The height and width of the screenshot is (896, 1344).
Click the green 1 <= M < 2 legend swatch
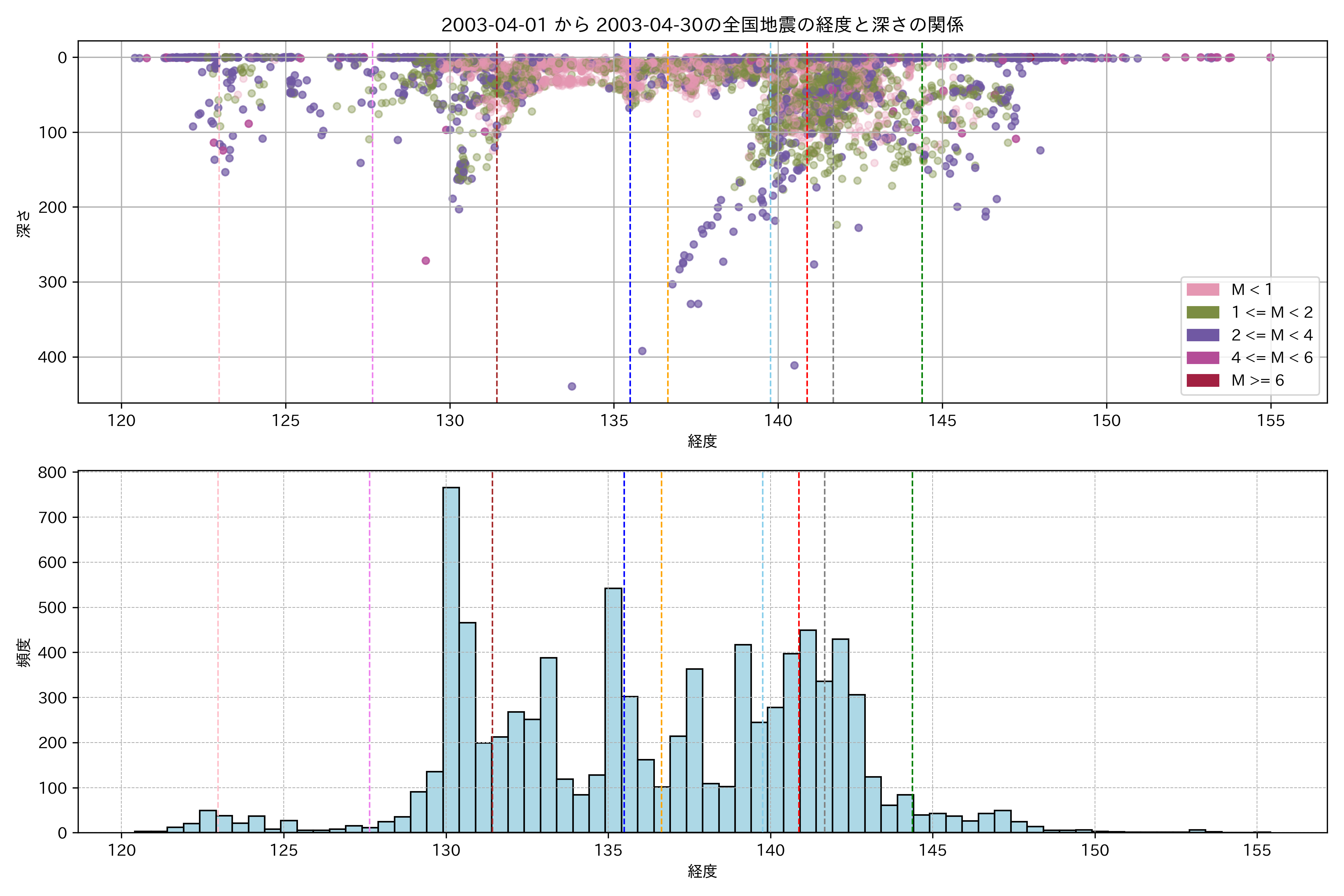1202,312
